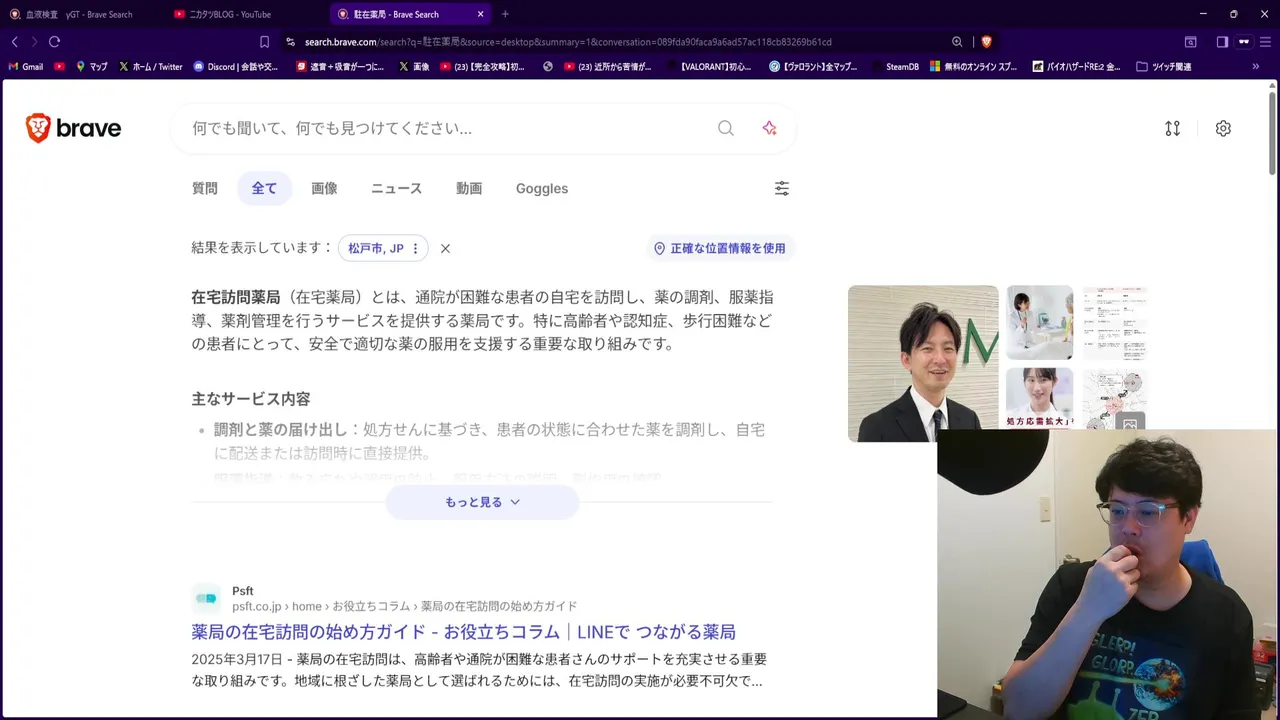Open the document page thumbnail
The image size is (1280, 720).
pyautogui.click(x=1114, y=322)
